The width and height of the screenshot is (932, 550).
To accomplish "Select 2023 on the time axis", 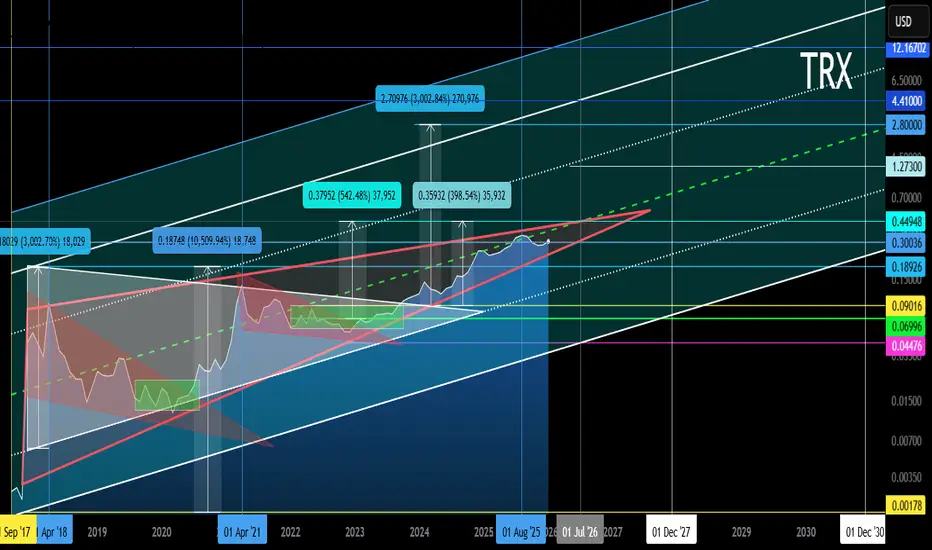I will pyautogui.click(x=354, y=532).
